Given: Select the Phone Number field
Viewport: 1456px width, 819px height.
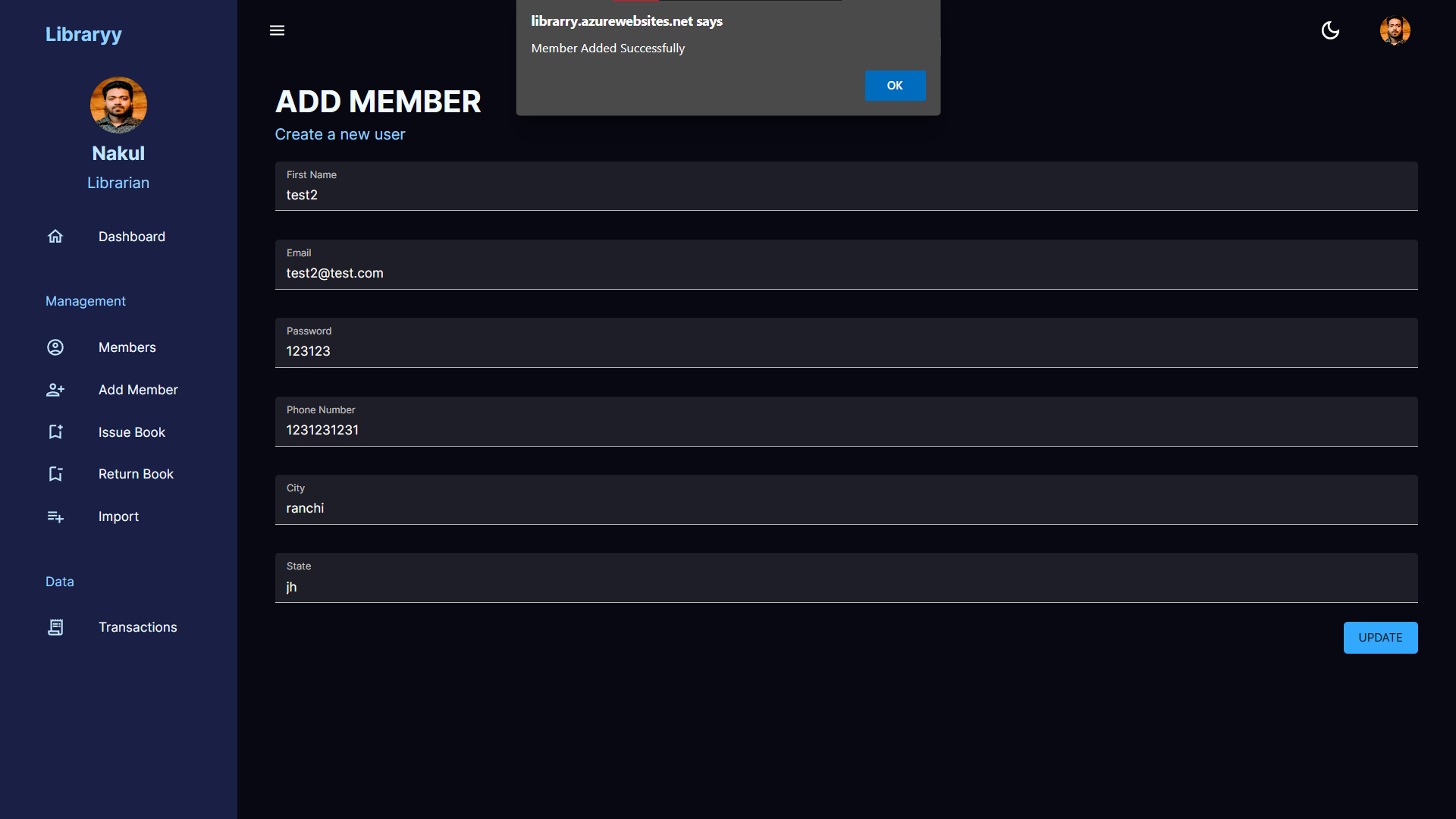Looking at the screenshot, I should (x=846, y=430).
